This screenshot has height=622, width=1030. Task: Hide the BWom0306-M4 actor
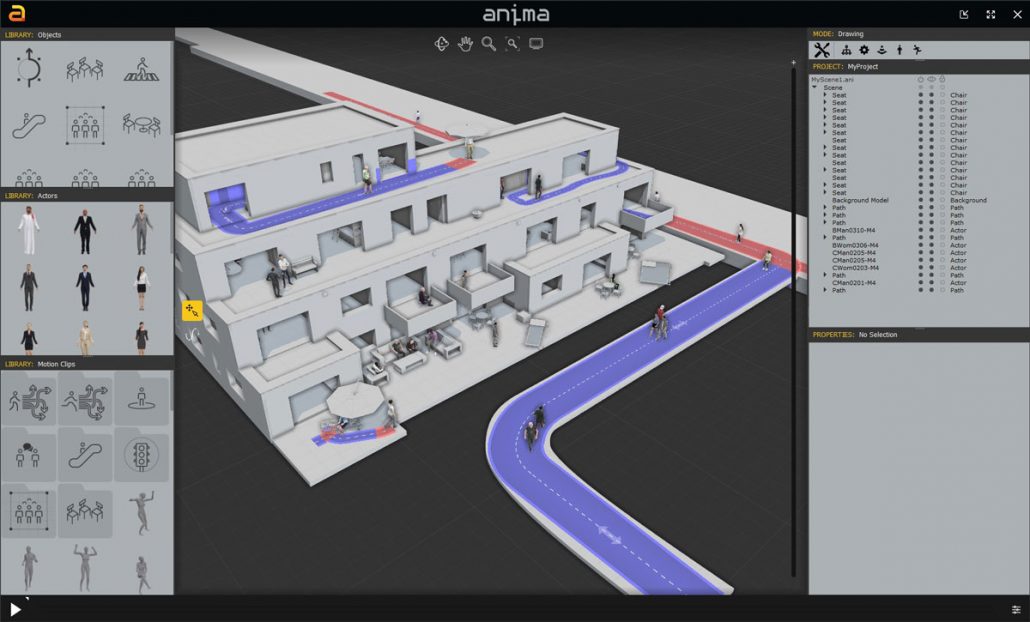pyautogui.click(x=931, y=246)
